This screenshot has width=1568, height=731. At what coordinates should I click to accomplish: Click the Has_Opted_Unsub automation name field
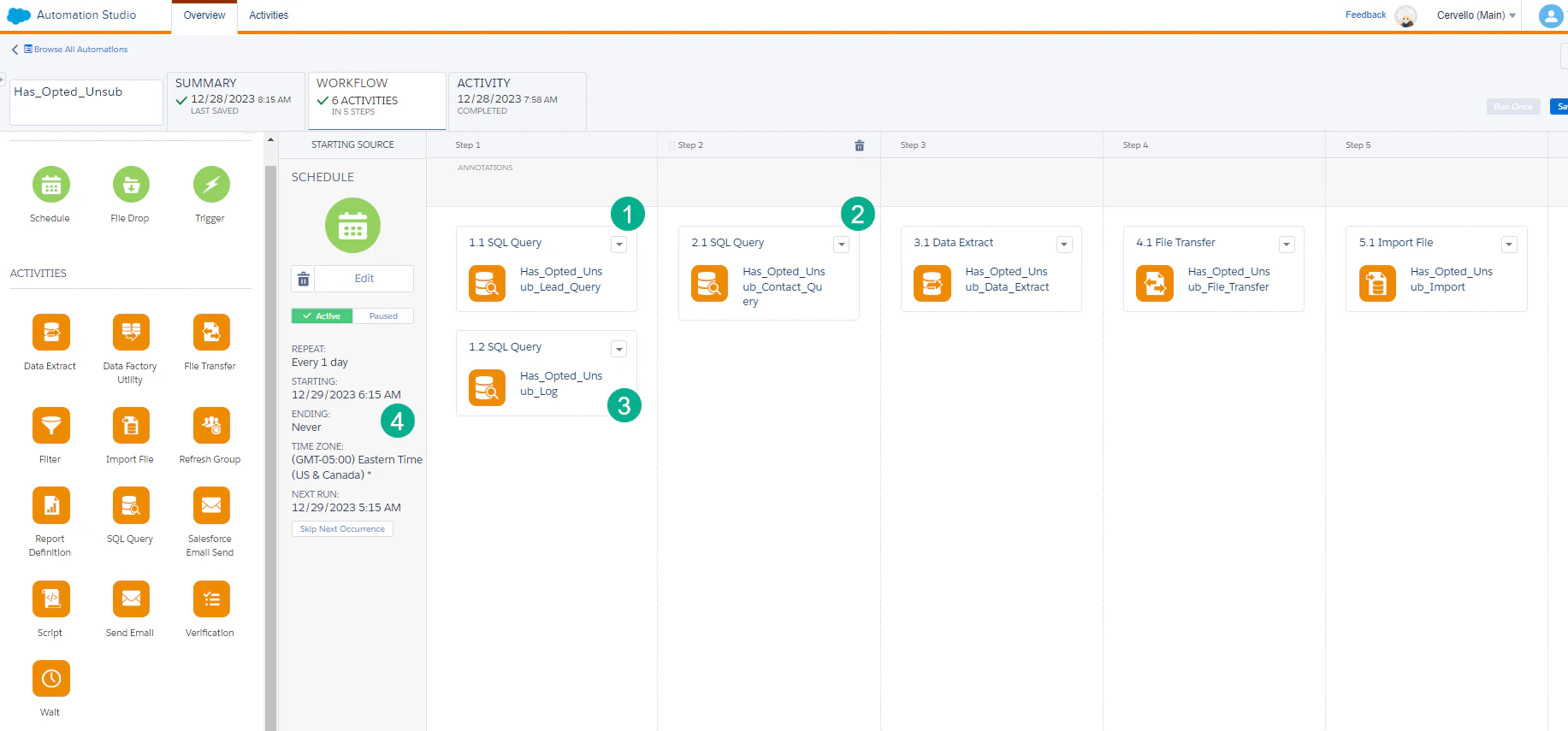86,102
